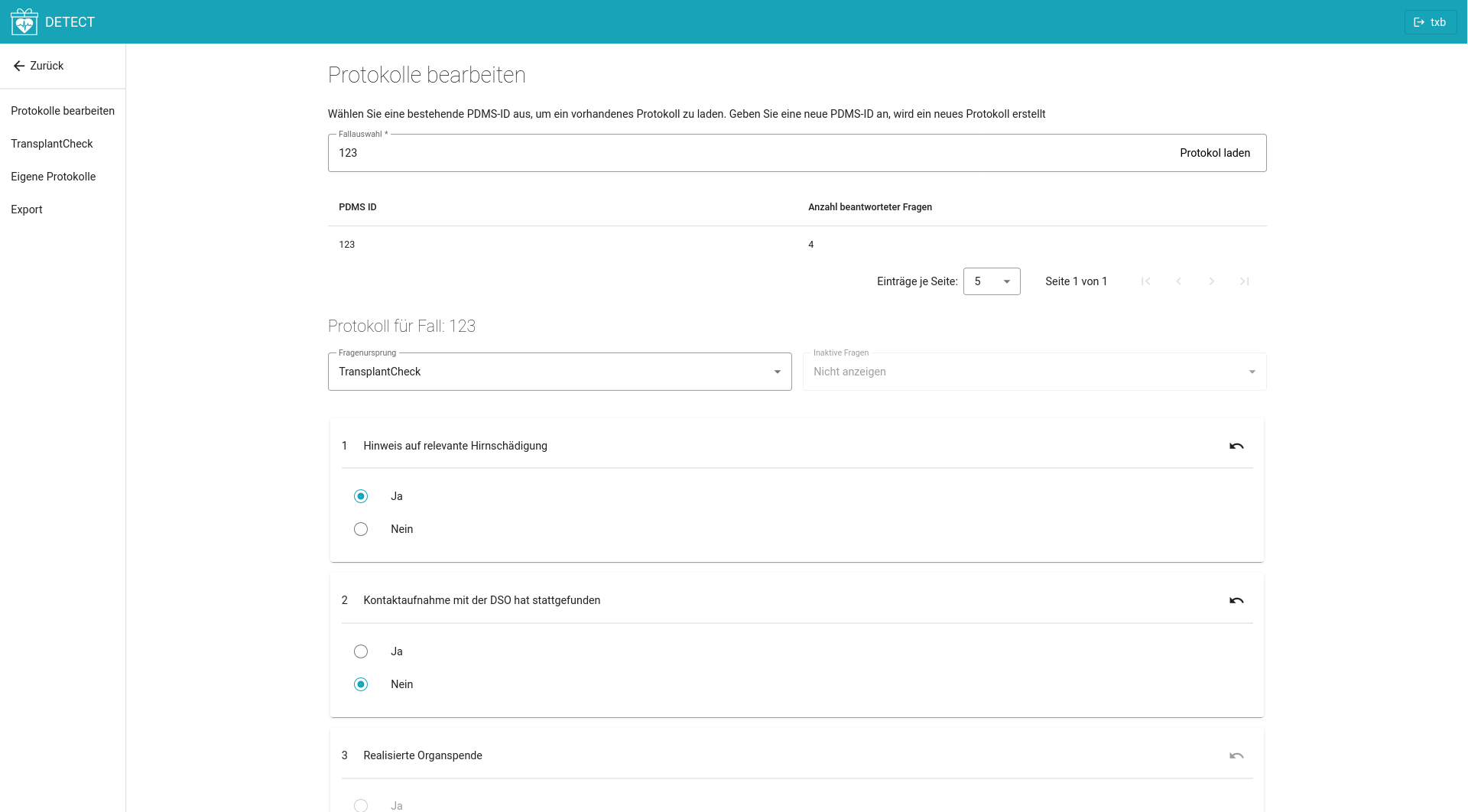The width and height of the screenshot is (1468, 812).
Task: Reset answer for question 2 DSO Kontaktaufnahme
Action: (1236, 600)
